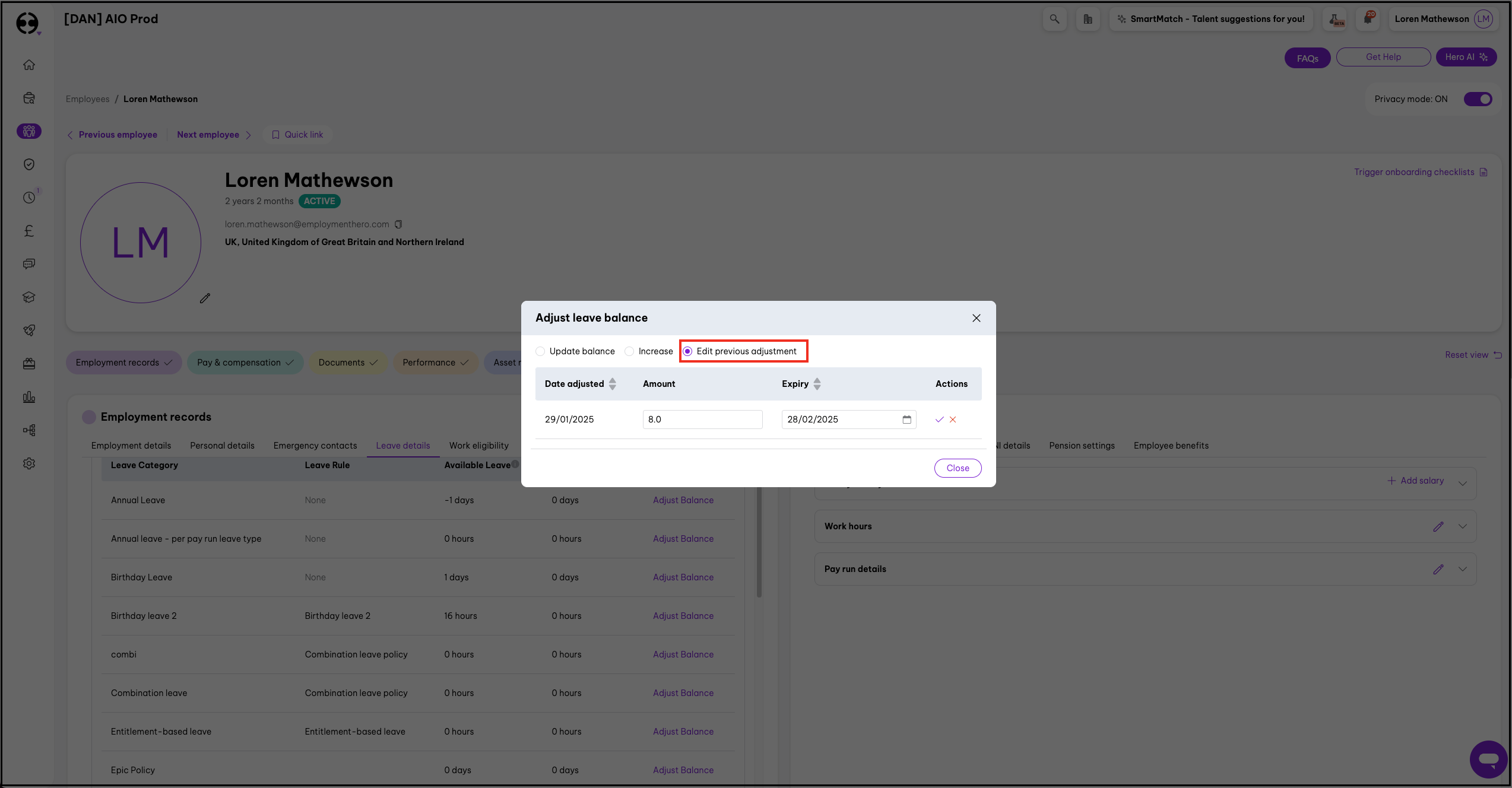
Task: Switch to the Personal details tab
Action: click(222, 446)
